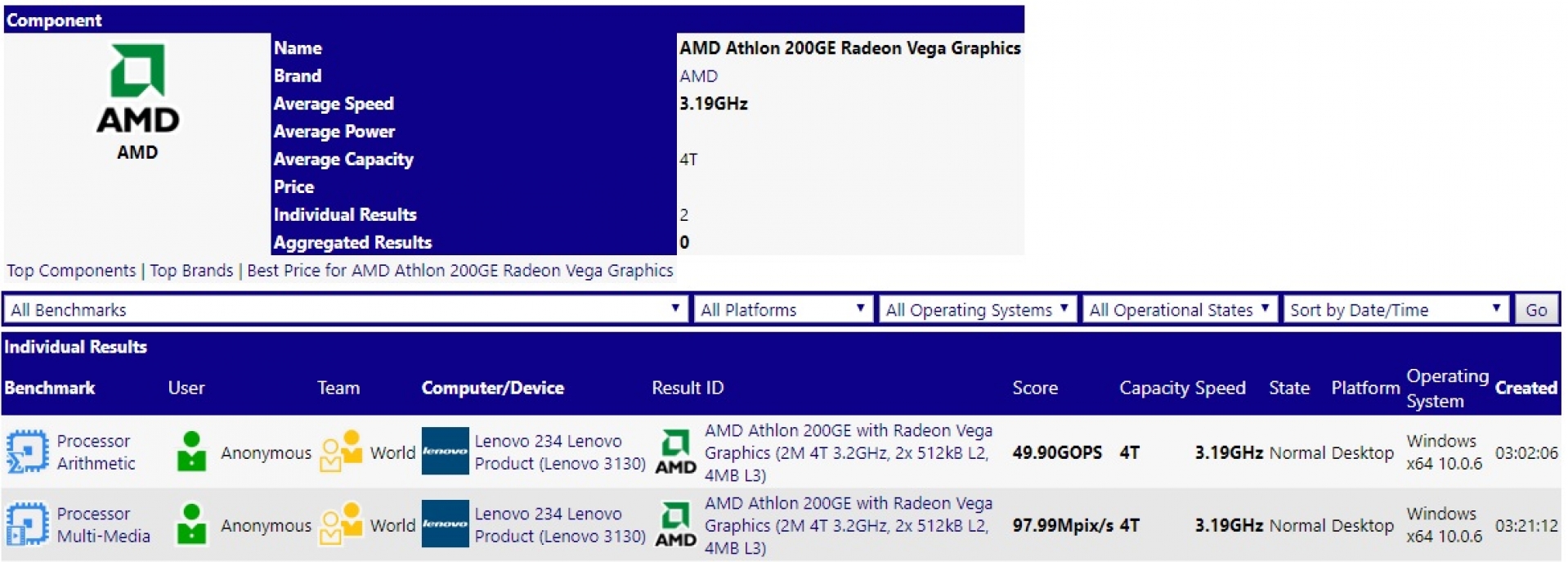Image resolution: width=1568 pixels, height=562 pixels.
Task: Click the large AMD logo image
Action: 137,88
